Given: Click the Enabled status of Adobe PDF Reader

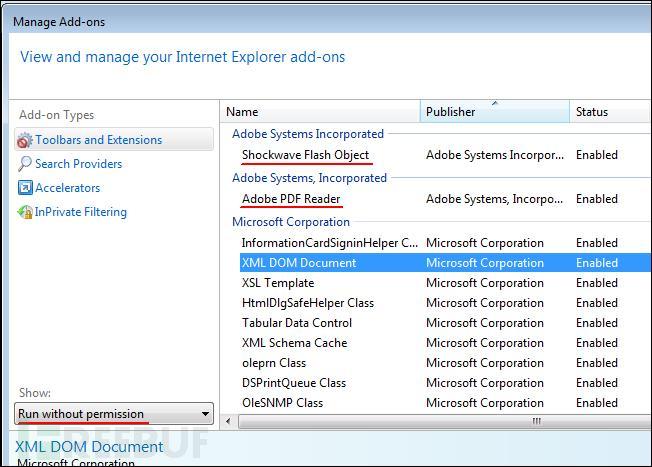Looking at the screenshot, I should click(x=597, y=199).
